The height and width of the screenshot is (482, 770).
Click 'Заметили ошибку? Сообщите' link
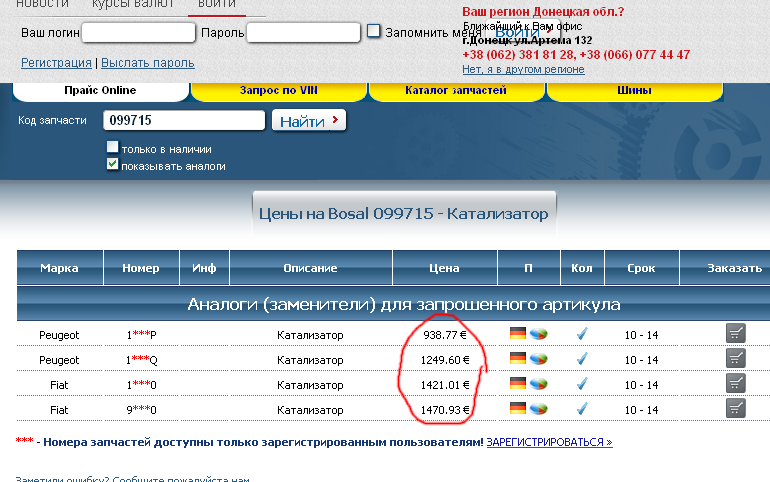[133, 479]
